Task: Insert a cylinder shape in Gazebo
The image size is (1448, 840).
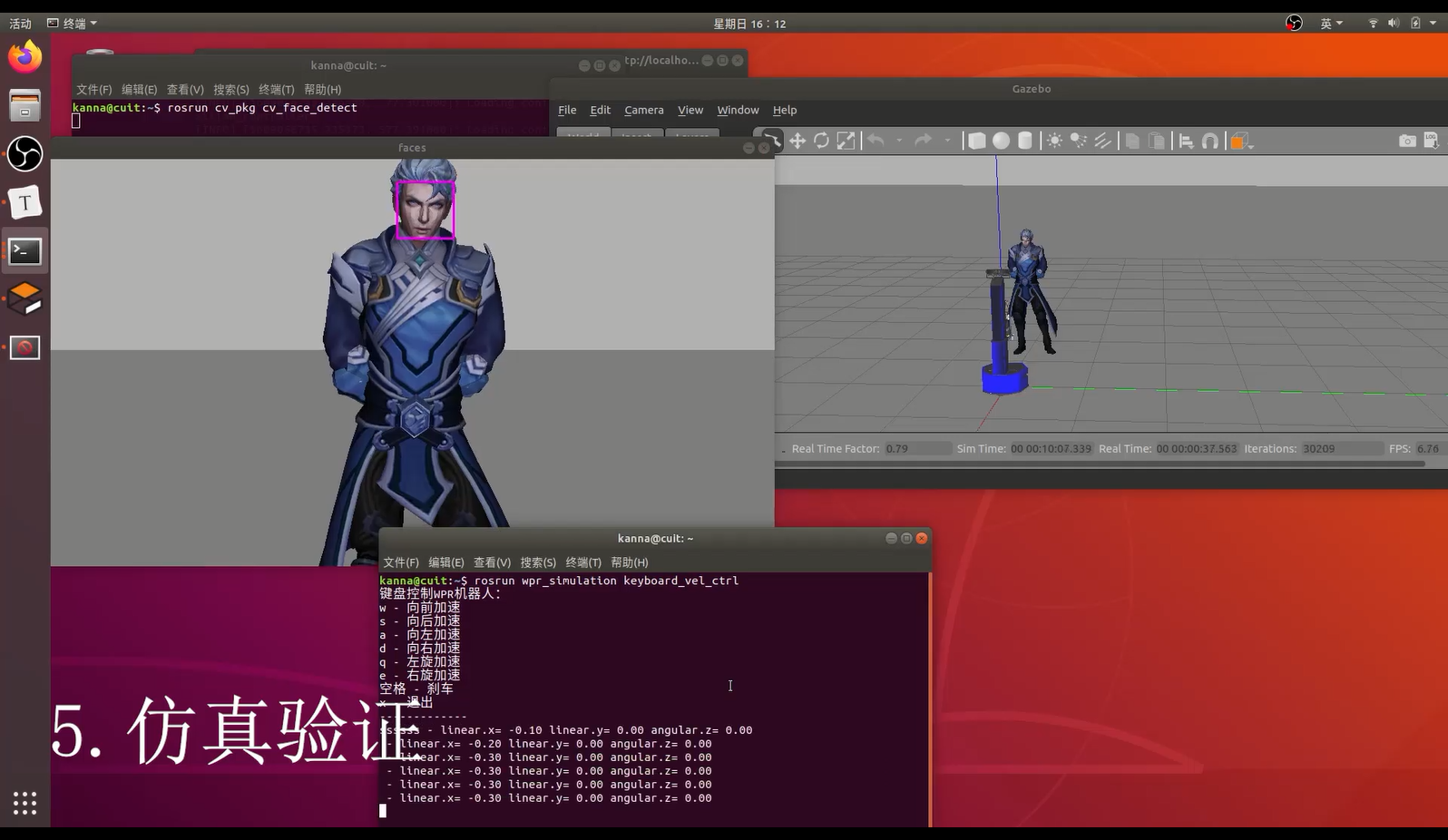Action: pyautogui.click(x=1025, y=141)
